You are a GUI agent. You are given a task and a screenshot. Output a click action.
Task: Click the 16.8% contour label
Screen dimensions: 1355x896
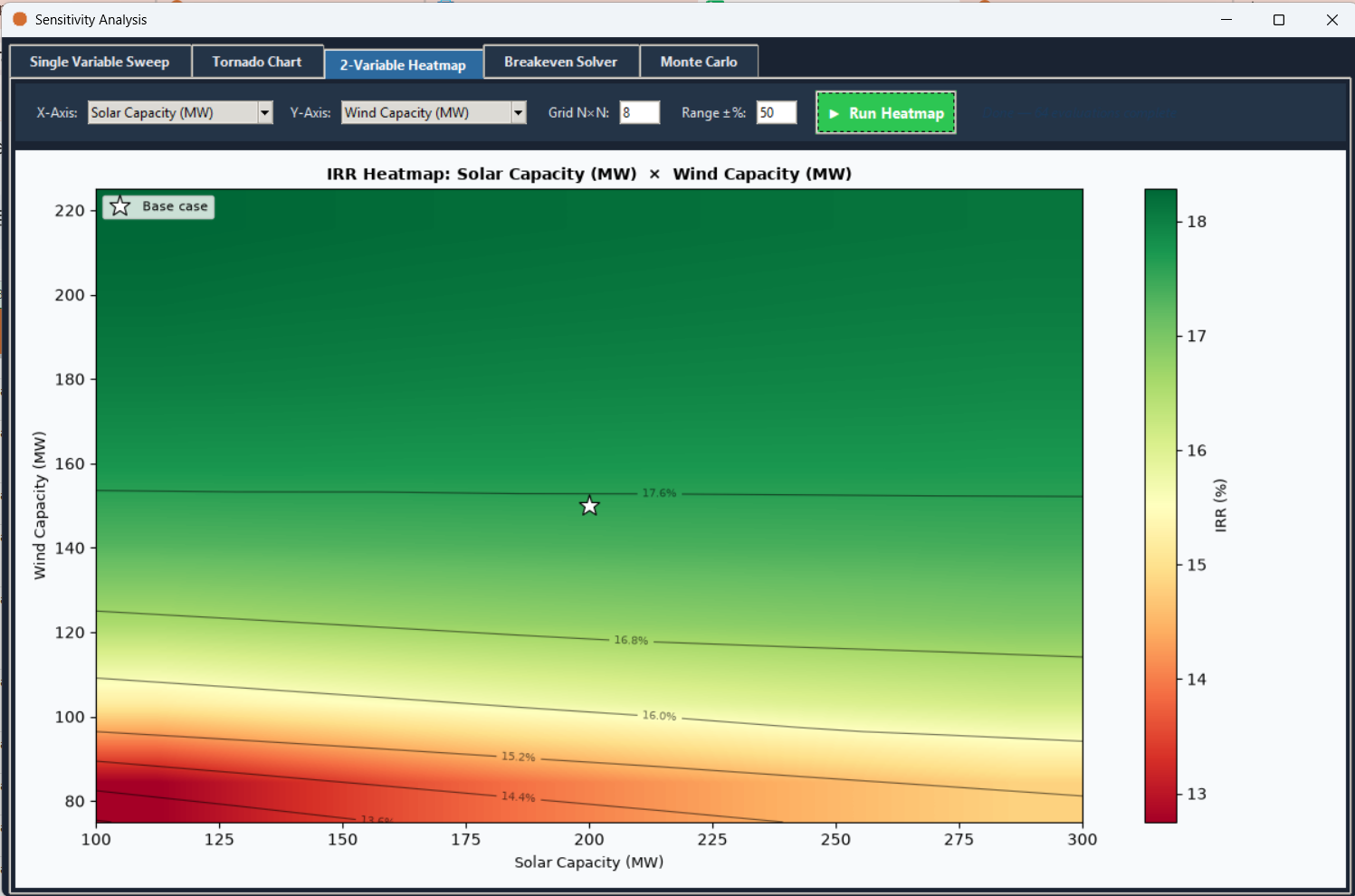coord(631,640)
